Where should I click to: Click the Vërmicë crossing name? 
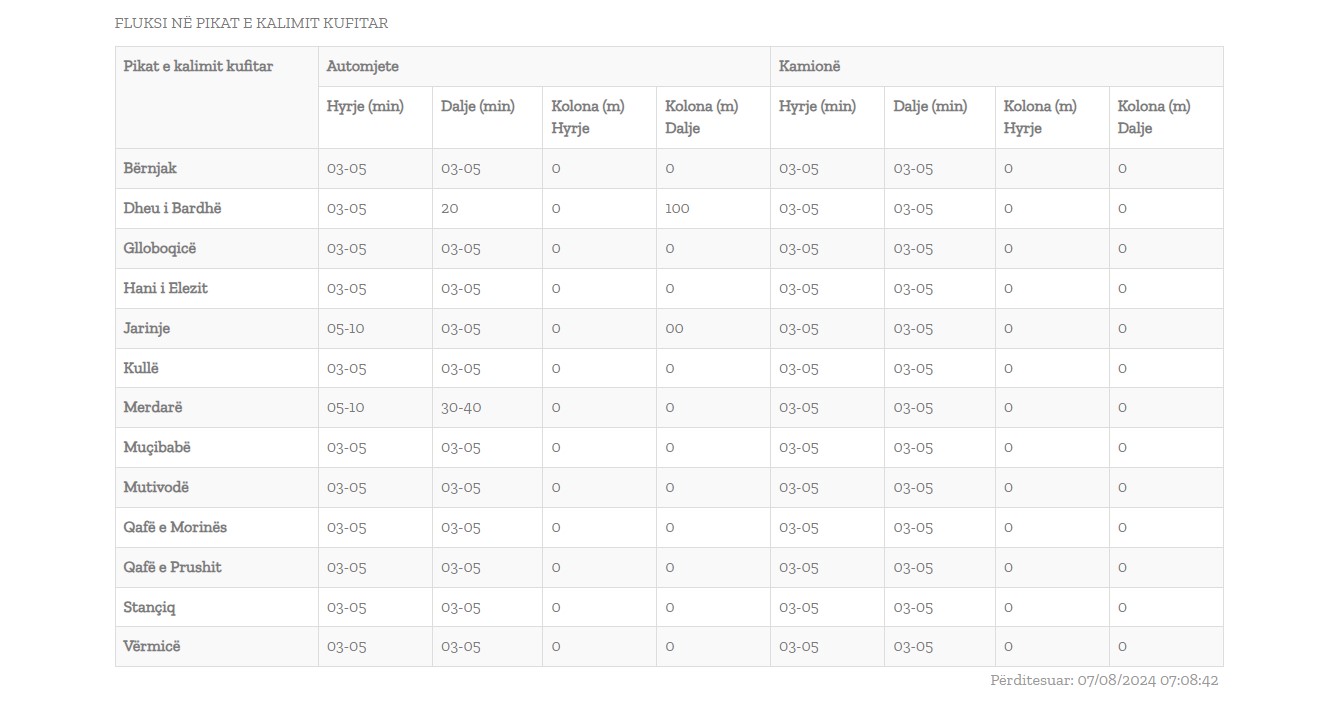tap(152, 646)
